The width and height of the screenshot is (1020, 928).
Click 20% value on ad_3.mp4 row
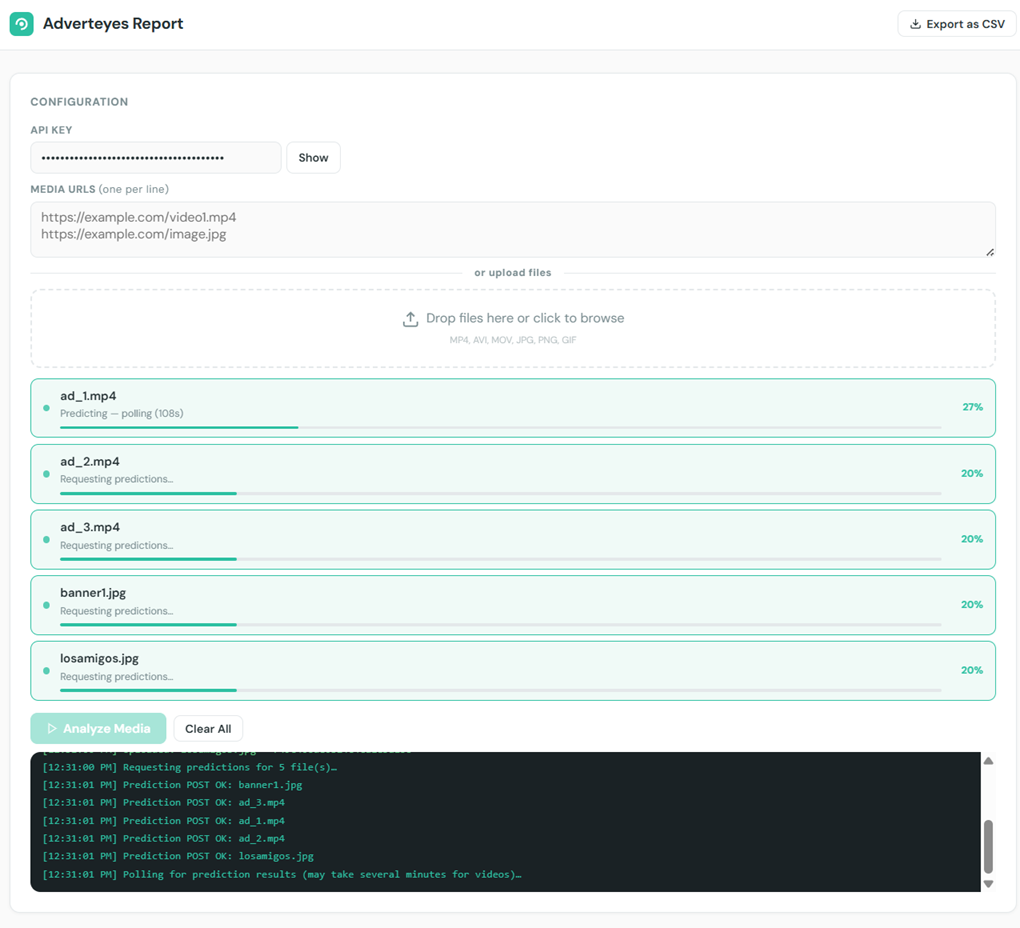pos(972,539)
